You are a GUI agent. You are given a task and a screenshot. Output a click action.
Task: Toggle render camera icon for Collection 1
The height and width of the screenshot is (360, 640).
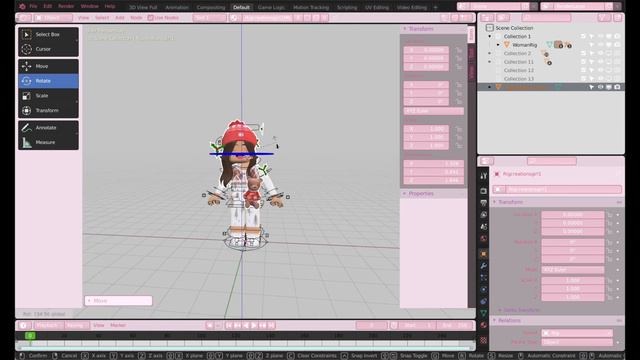coord(617,36)
